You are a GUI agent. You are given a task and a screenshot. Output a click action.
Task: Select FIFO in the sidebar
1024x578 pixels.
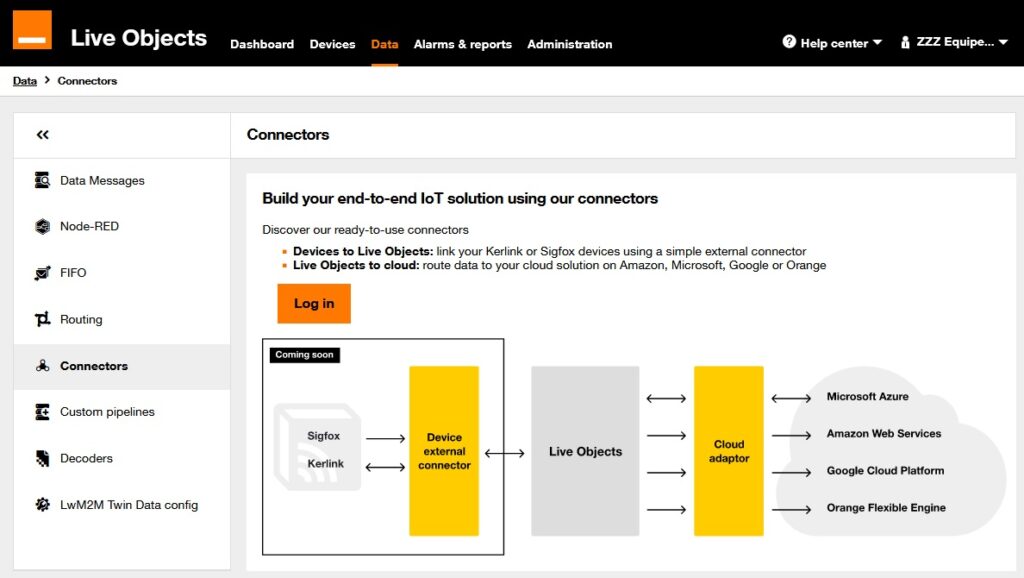[73, 273]
